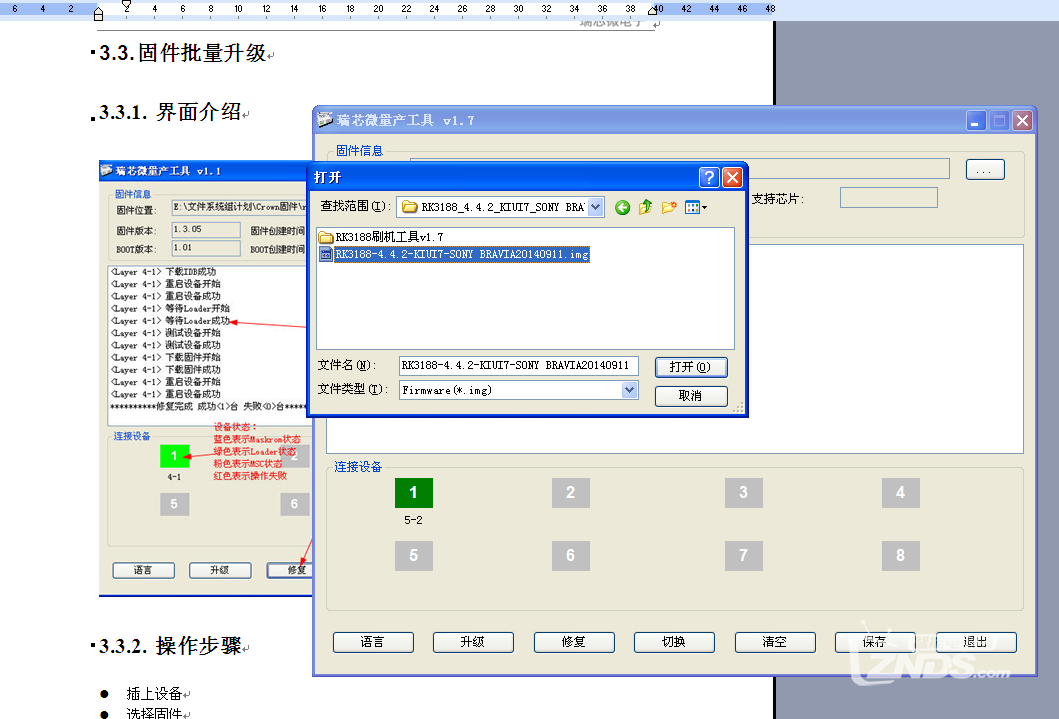Click the 升级 upgrade button

point(473,642)
